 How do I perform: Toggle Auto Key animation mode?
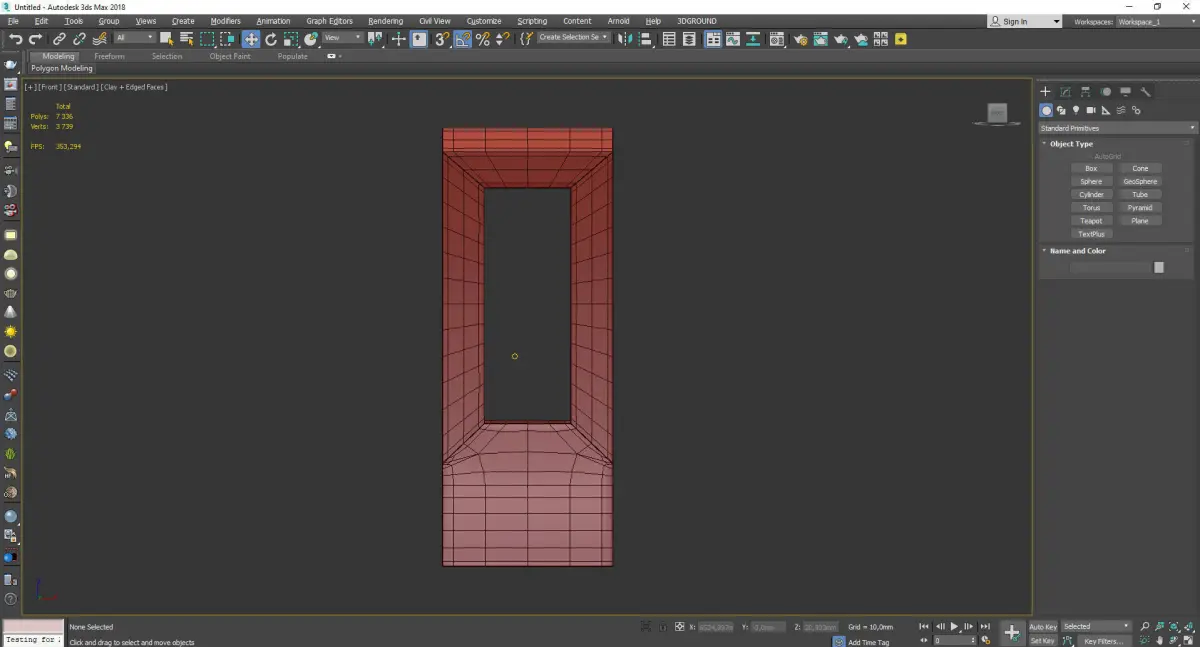(1043, 627)
